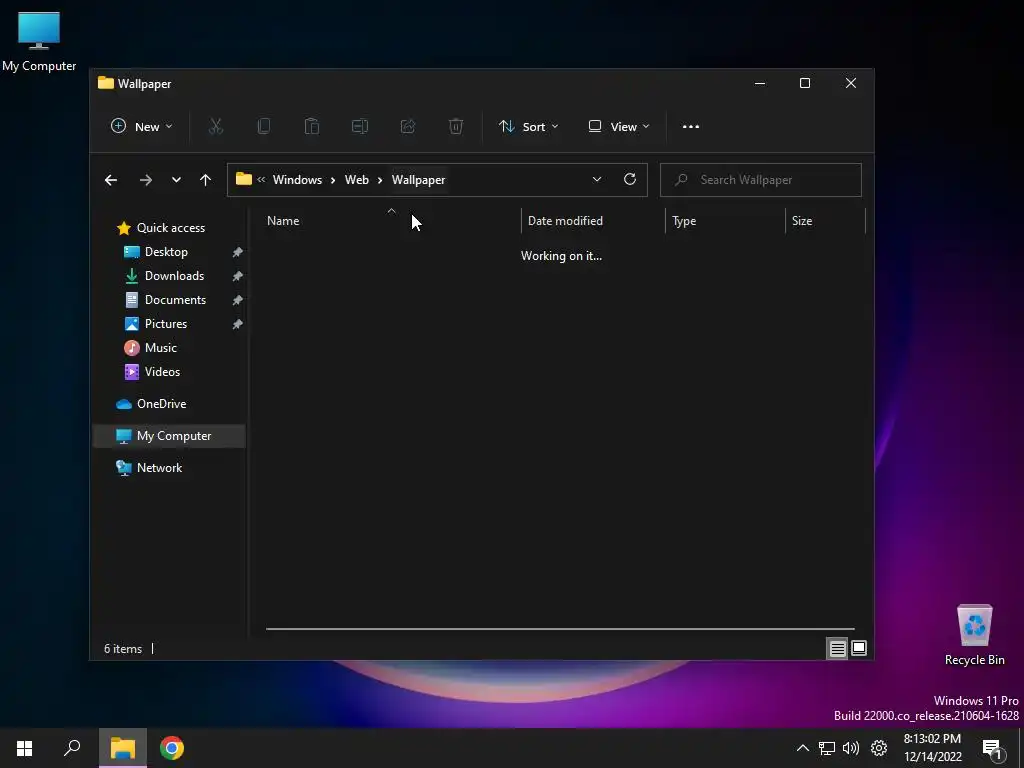Open recent locations chevron
The height and width of the screenshot is (768, 1024).
pyautogui.click(x=176, y=180)
